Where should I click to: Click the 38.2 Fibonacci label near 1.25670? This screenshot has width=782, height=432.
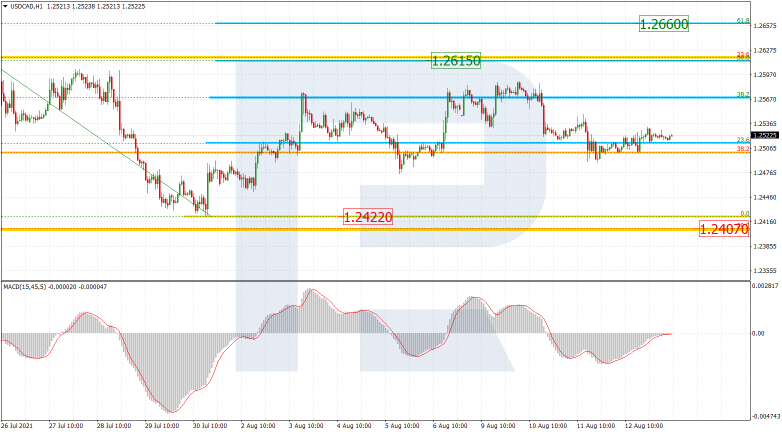tap(743, 94)
